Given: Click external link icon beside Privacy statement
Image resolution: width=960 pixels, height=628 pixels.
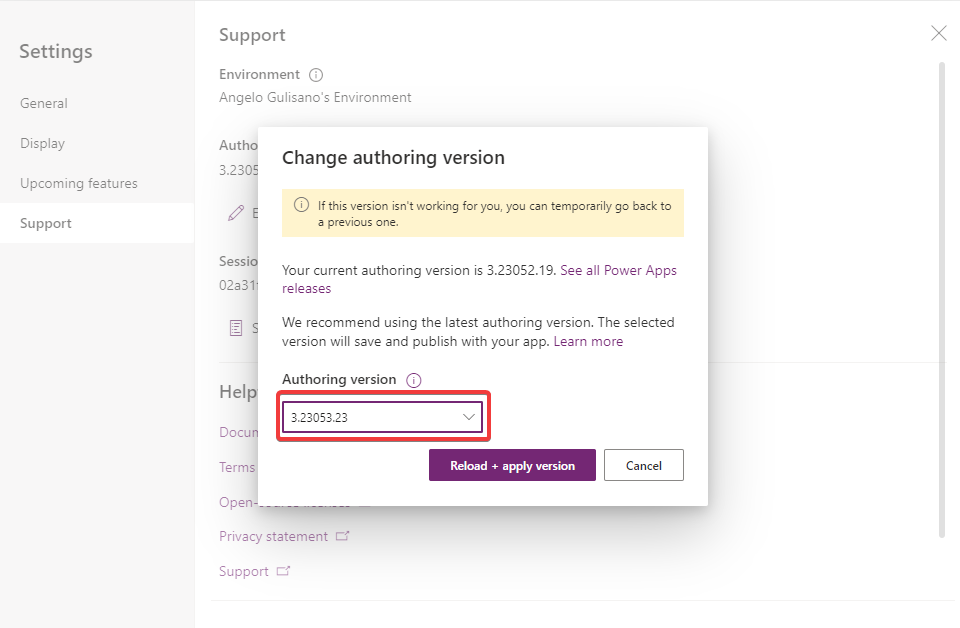Looking at the screenshot, I should (342, 536).
